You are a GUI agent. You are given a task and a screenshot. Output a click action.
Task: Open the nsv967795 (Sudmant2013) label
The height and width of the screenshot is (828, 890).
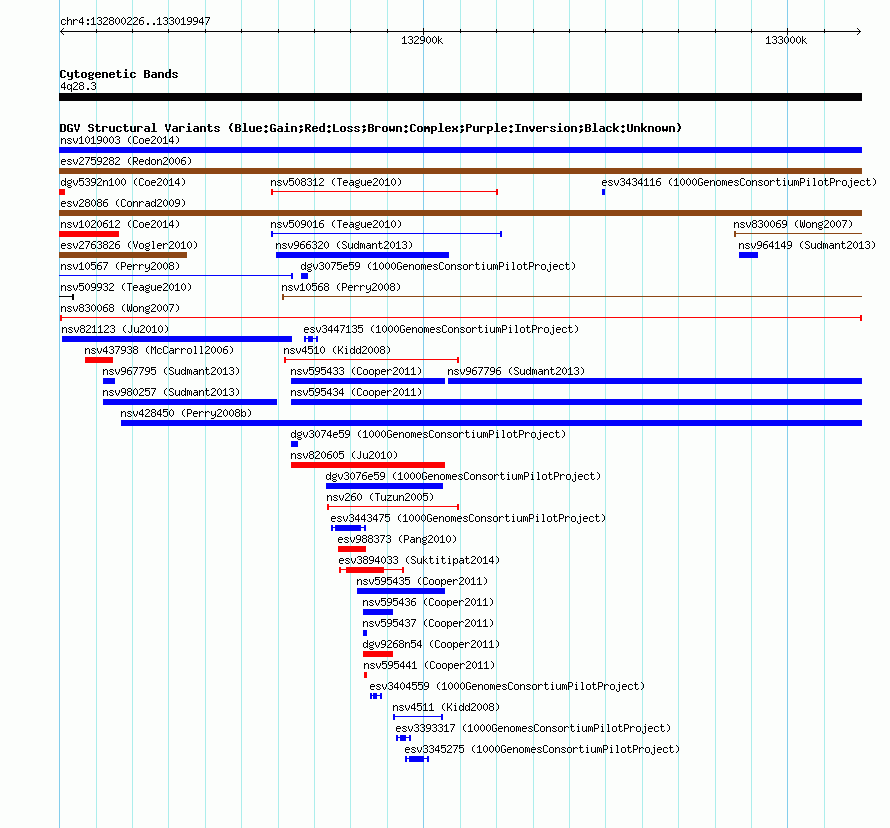point(171,371)
